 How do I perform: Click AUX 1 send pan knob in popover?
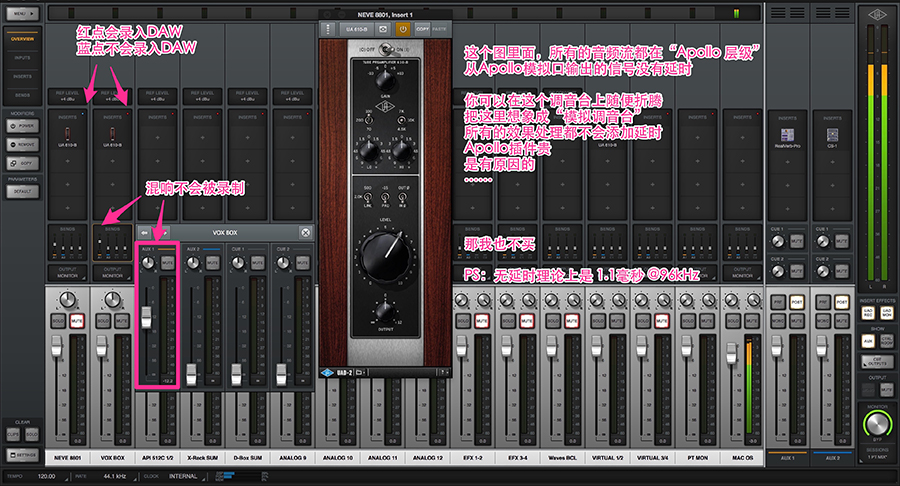pyautogui.click(x=148, y=263)
